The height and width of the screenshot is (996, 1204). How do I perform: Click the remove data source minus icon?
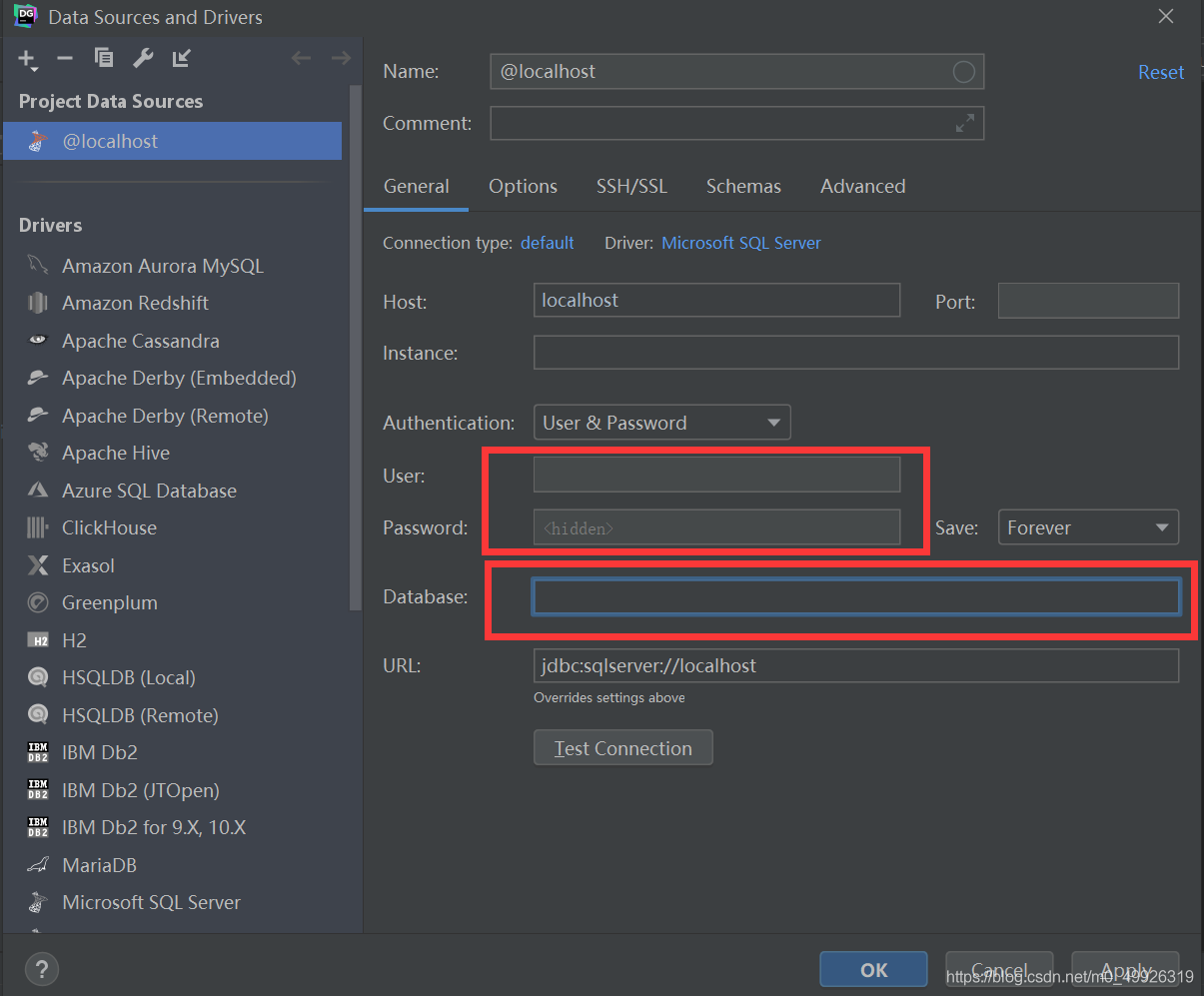65,59
